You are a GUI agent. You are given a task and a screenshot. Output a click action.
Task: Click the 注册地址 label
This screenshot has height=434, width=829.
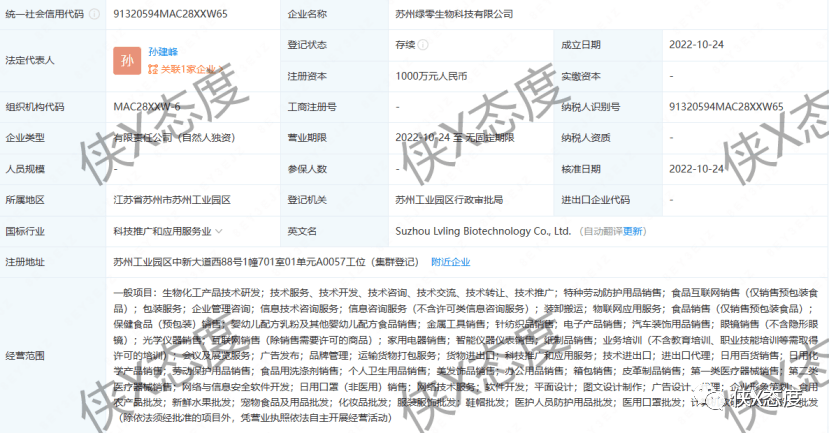point(25,262)
